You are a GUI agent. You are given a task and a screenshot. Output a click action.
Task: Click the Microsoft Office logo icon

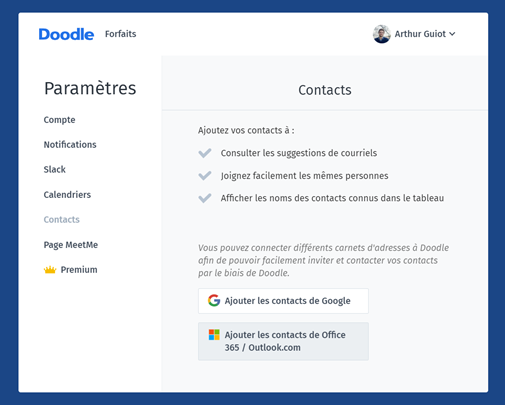[214, 335]
